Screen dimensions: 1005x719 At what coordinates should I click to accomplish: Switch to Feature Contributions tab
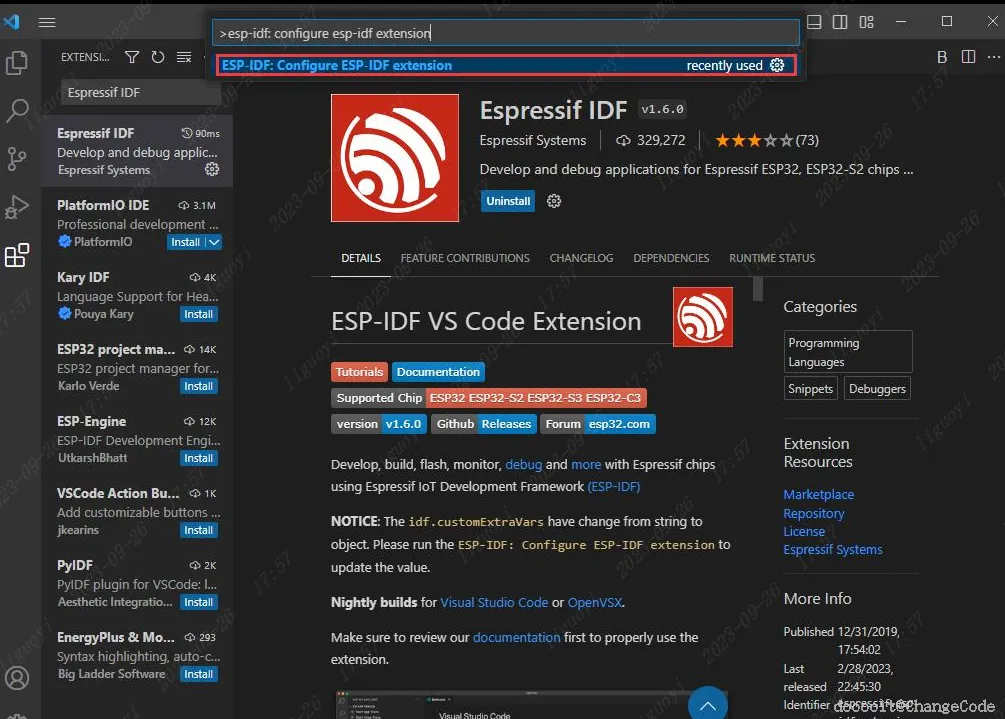(465, 258)
